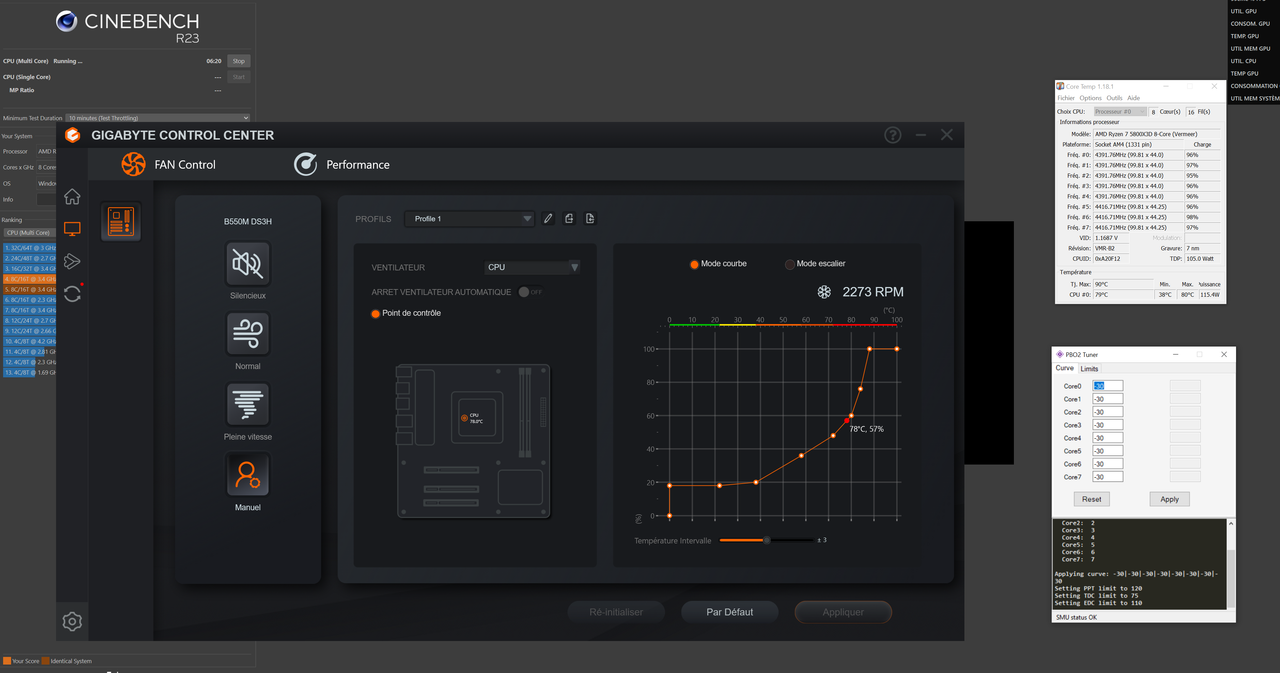
Task: Open the Options menu in Core Temp
Action: coord(1090,98)
